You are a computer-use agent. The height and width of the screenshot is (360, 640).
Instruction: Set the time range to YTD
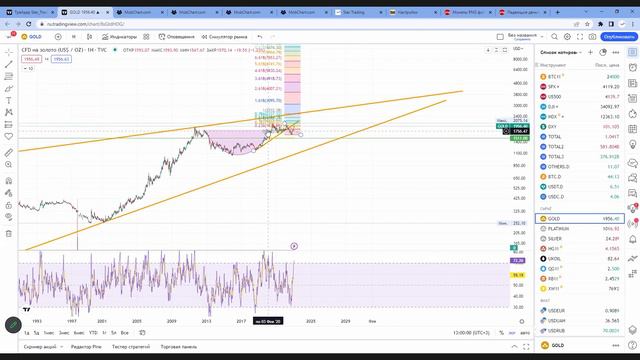click(x=93, y=333)
